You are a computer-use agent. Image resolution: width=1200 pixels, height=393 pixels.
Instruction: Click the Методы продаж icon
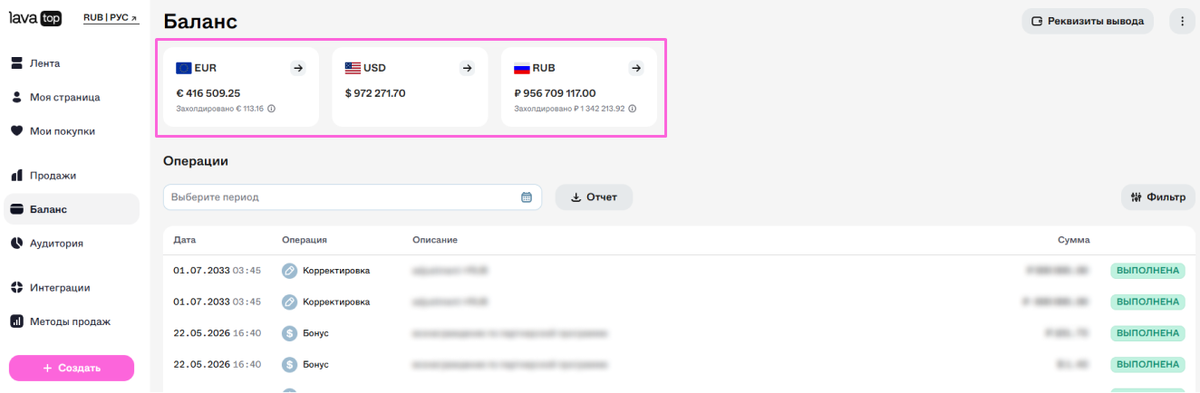pyautogui.click(x=17, y=321)
